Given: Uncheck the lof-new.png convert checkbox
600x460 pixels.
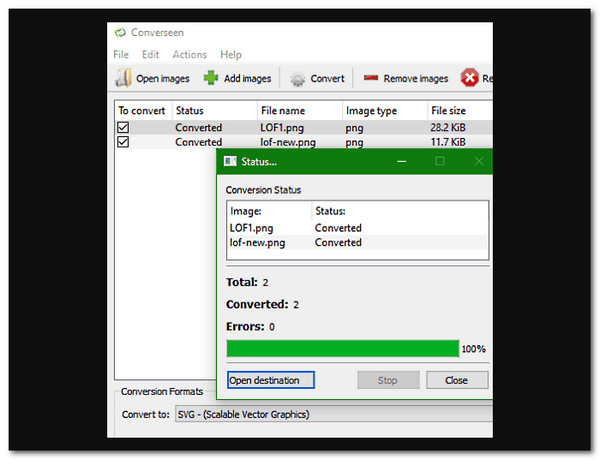Looking at the screenshot, I should (x=123, y=142).
